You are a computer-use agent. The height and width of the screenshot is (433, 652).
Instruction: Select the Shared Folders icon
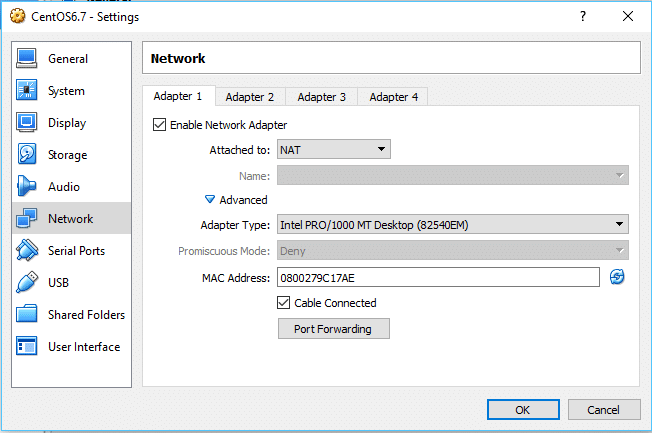pyautogui.click(x=28, y=315)
